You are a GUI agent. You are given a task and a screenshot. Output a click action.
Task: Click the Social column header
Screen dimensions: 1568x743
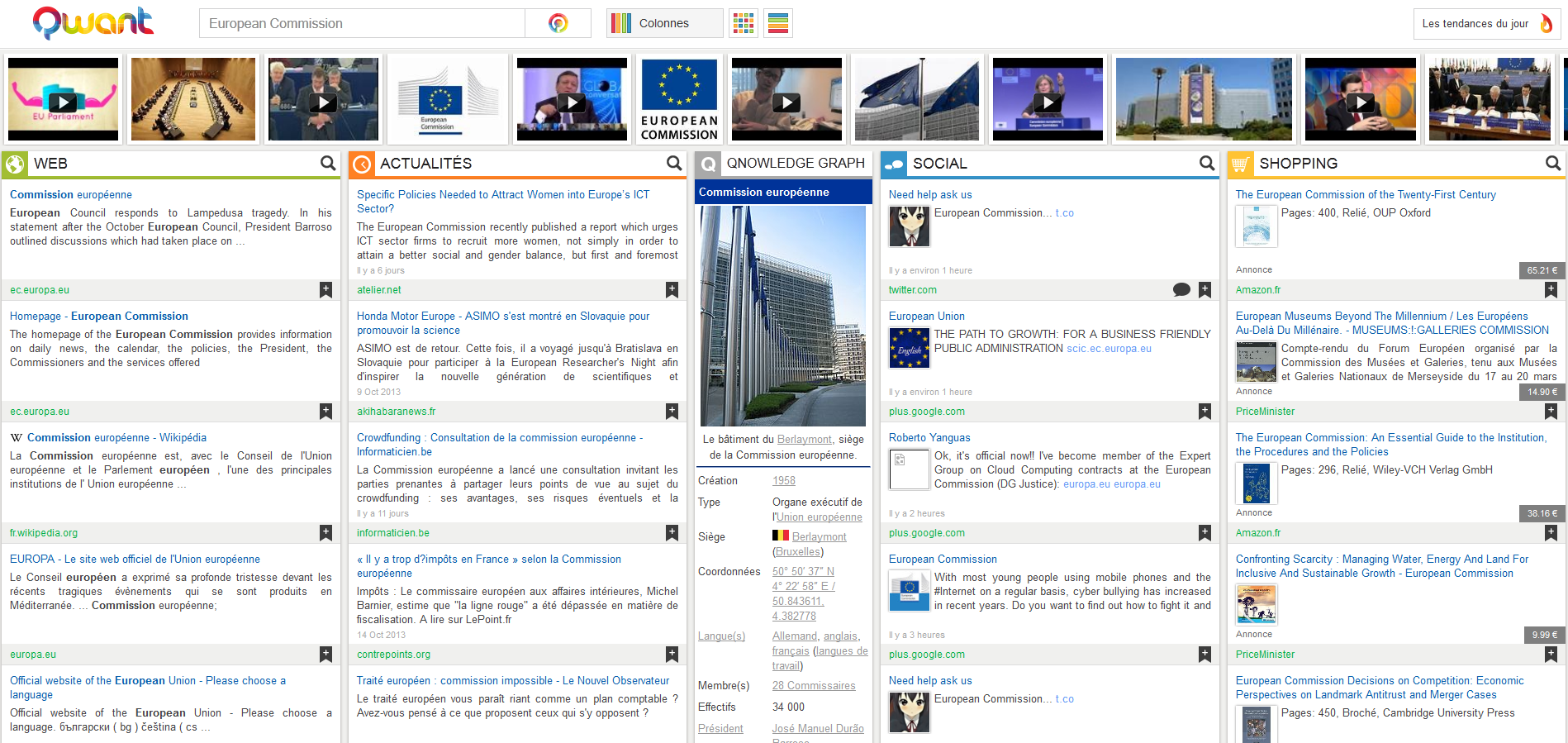939,164
